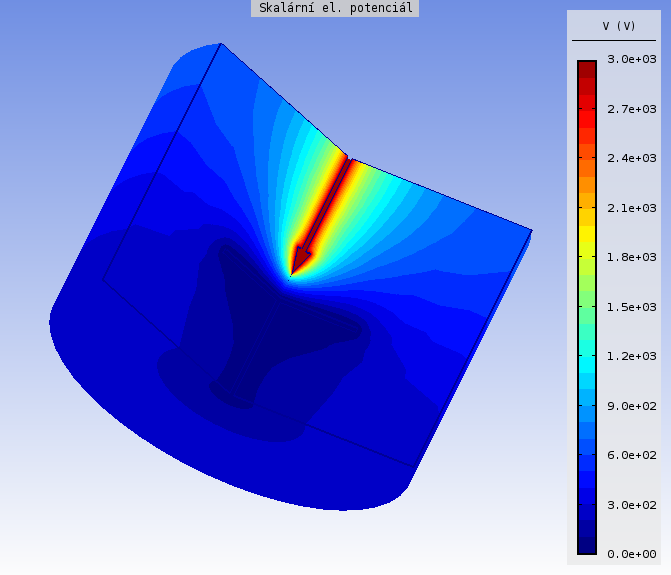Click the 3.0e+02 legend value

pyautogui.click(x=632, y=505)
